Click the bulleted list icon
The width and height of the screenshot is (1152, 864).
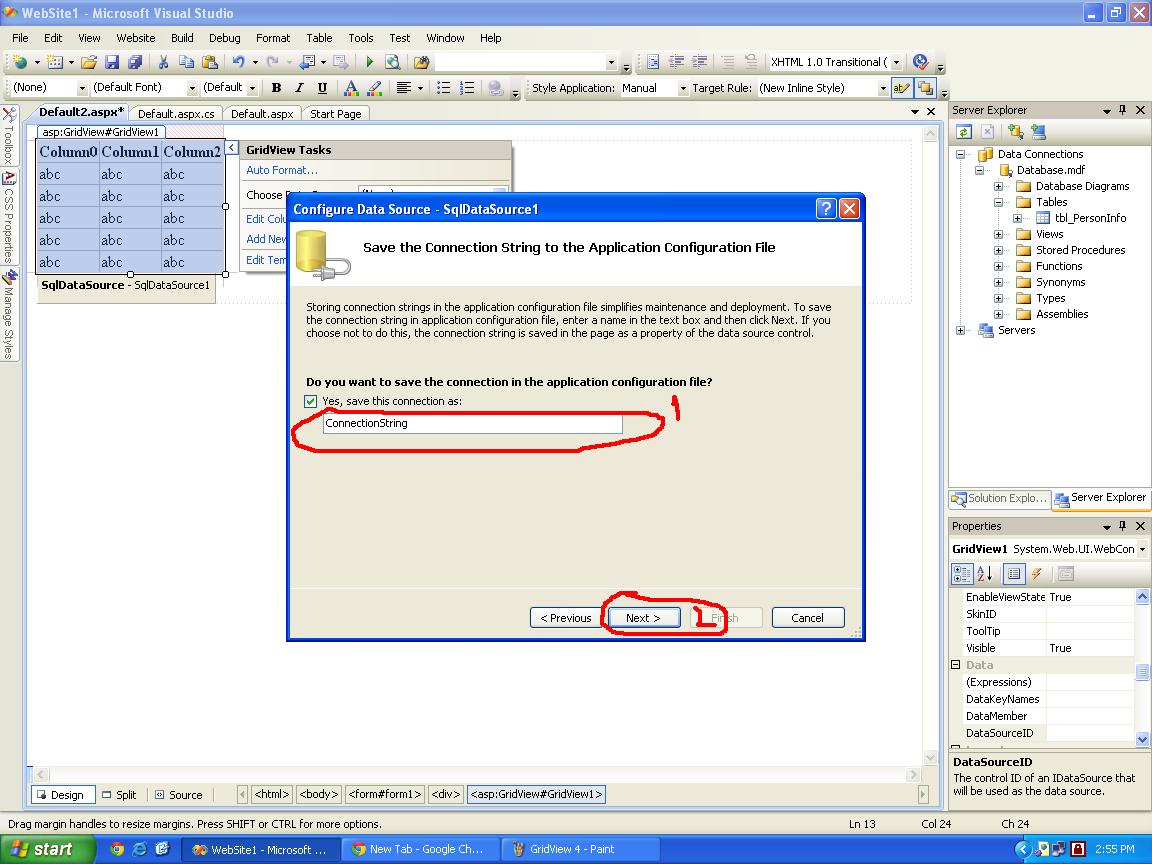(443, 88)
